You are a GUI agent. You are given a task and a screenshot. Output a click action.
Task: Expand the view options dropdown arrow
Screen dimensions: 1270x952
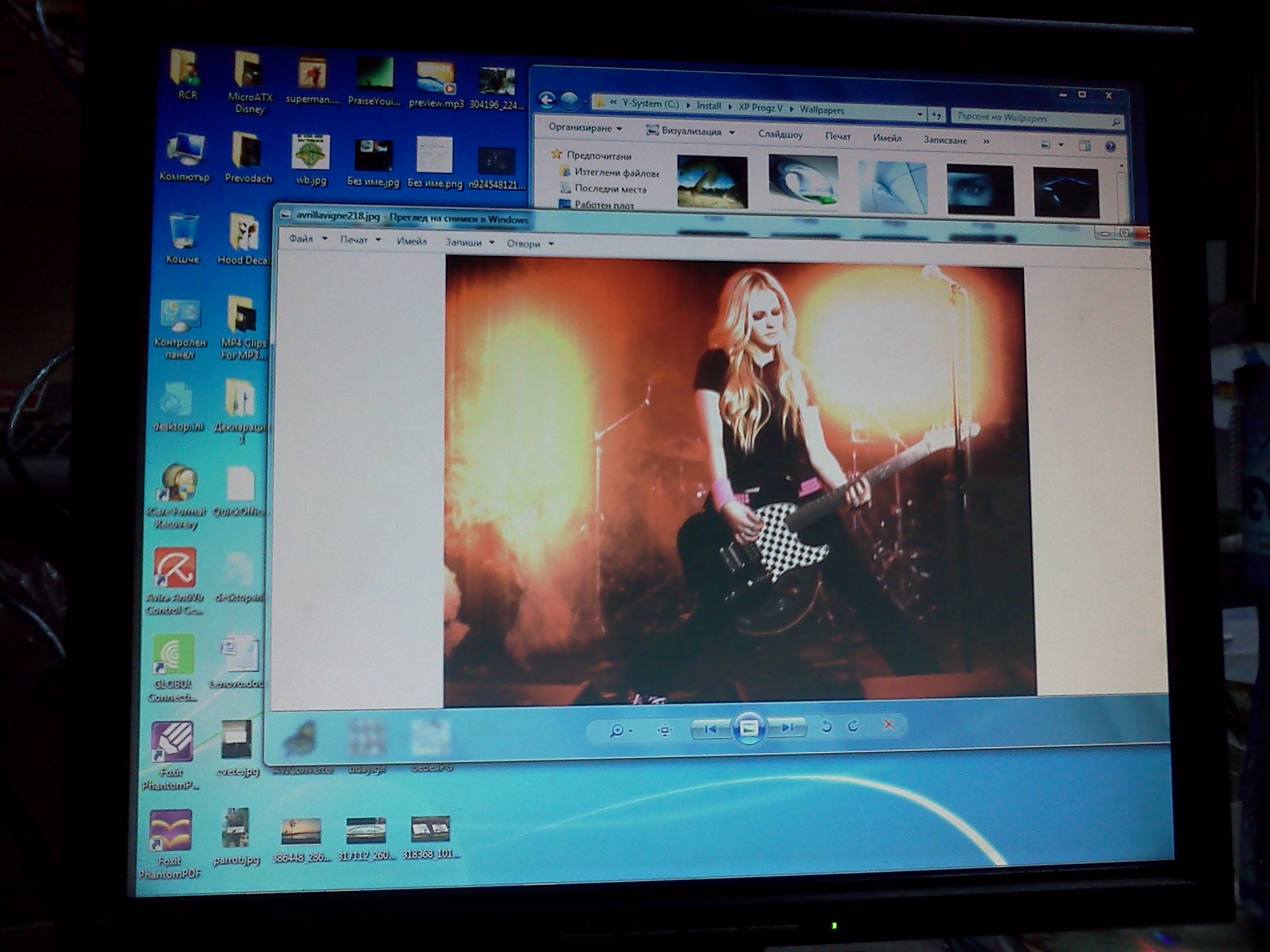(x=1061, y=145)
